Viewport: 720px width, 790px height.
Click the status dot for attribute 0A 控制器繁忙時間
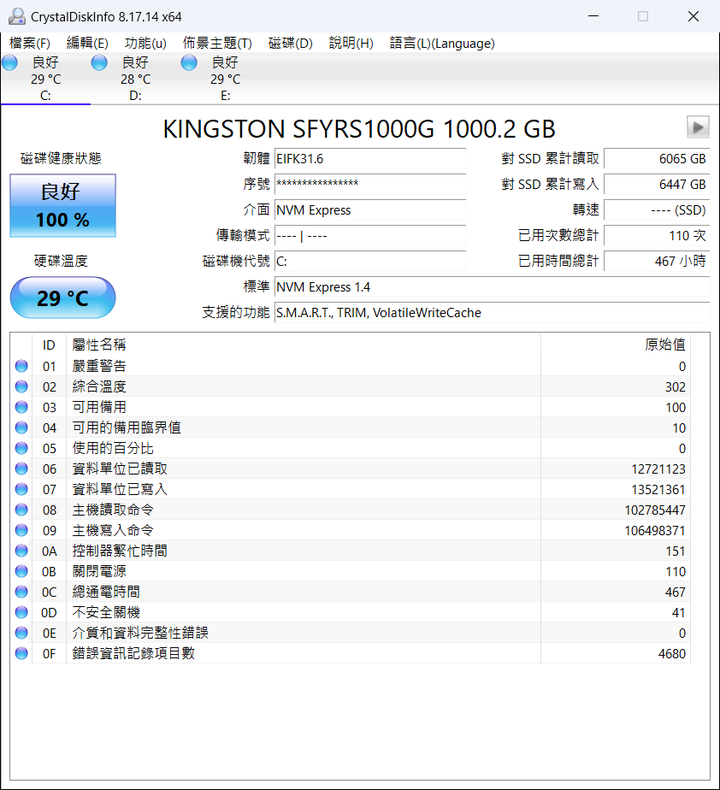(x=21, y=551)
